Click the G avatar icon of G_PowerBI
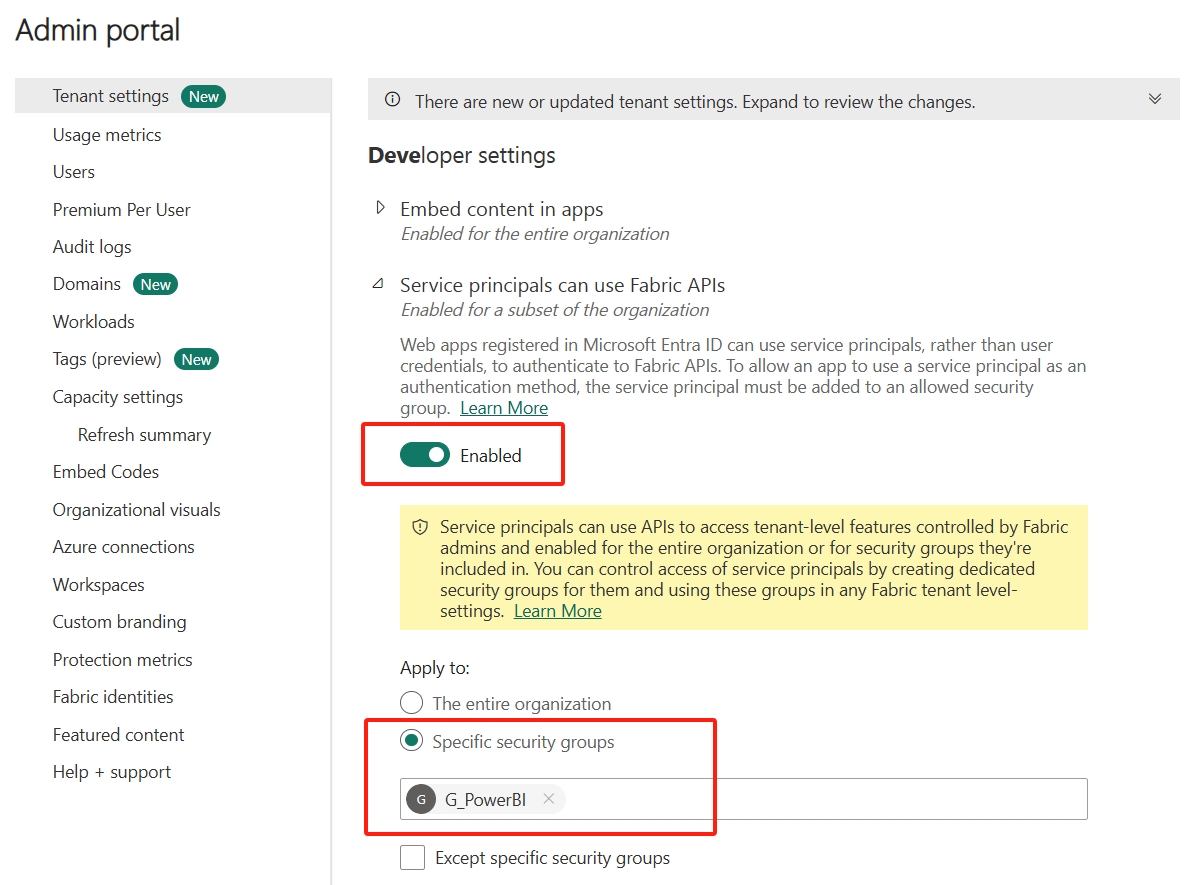 coord(421,799)
